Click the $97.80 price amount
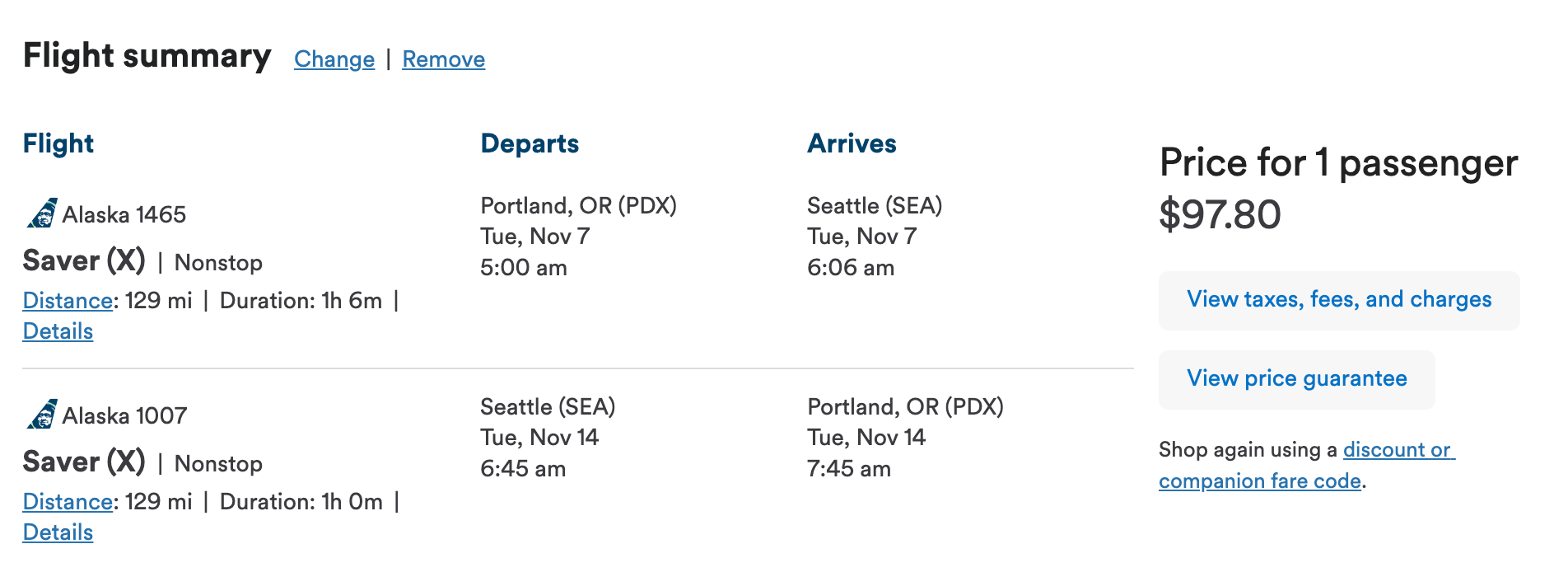 (x=1220, y=215)
